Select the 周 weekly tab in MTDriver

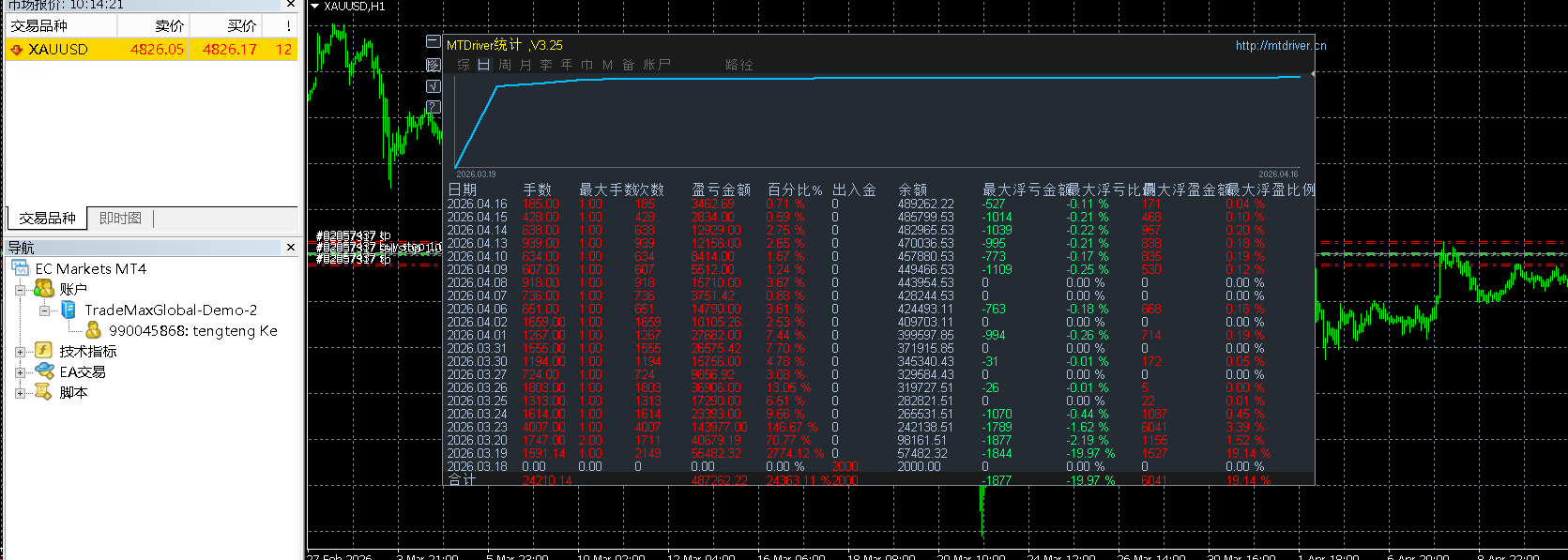pyautogui.click(x=505, y=65)
